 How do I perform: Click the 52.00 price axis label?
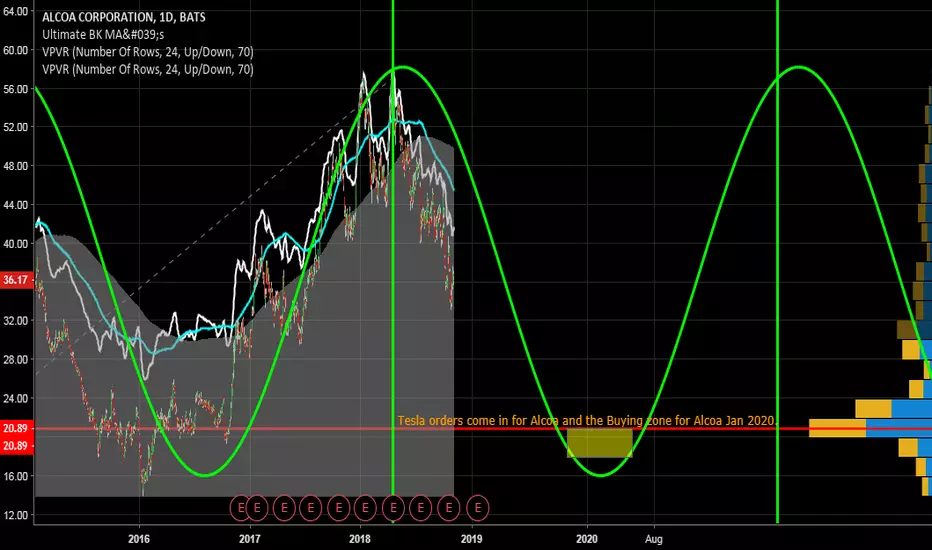(15, 127)
